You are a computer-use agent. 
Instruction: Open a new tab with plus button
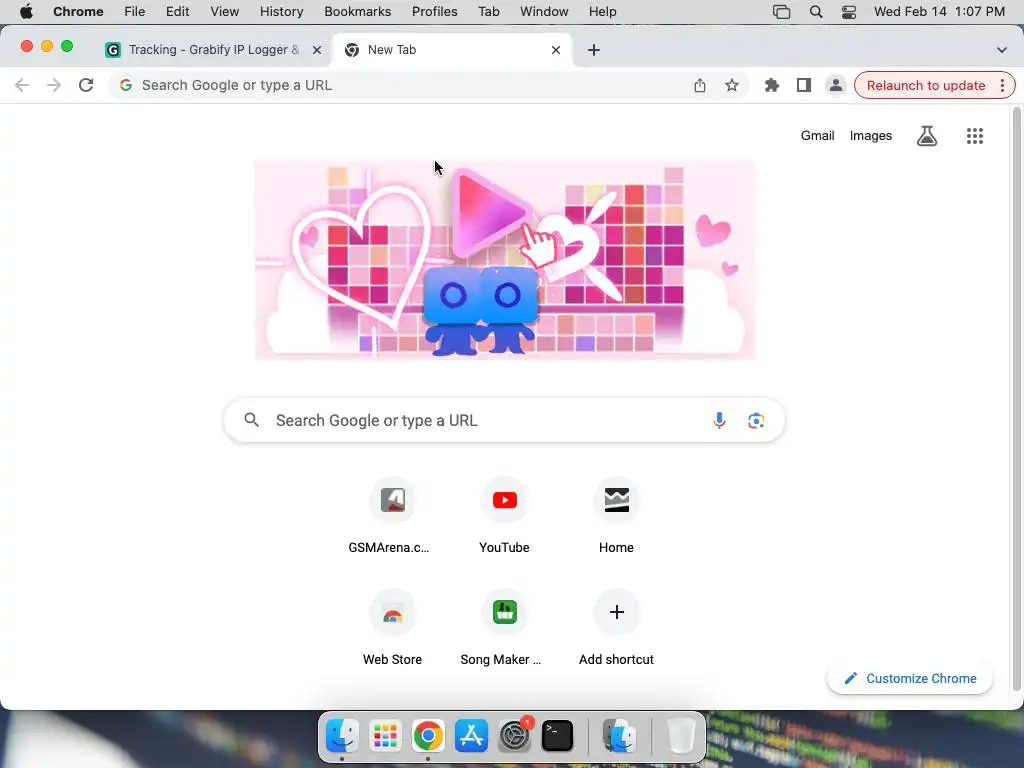point(594,50)
